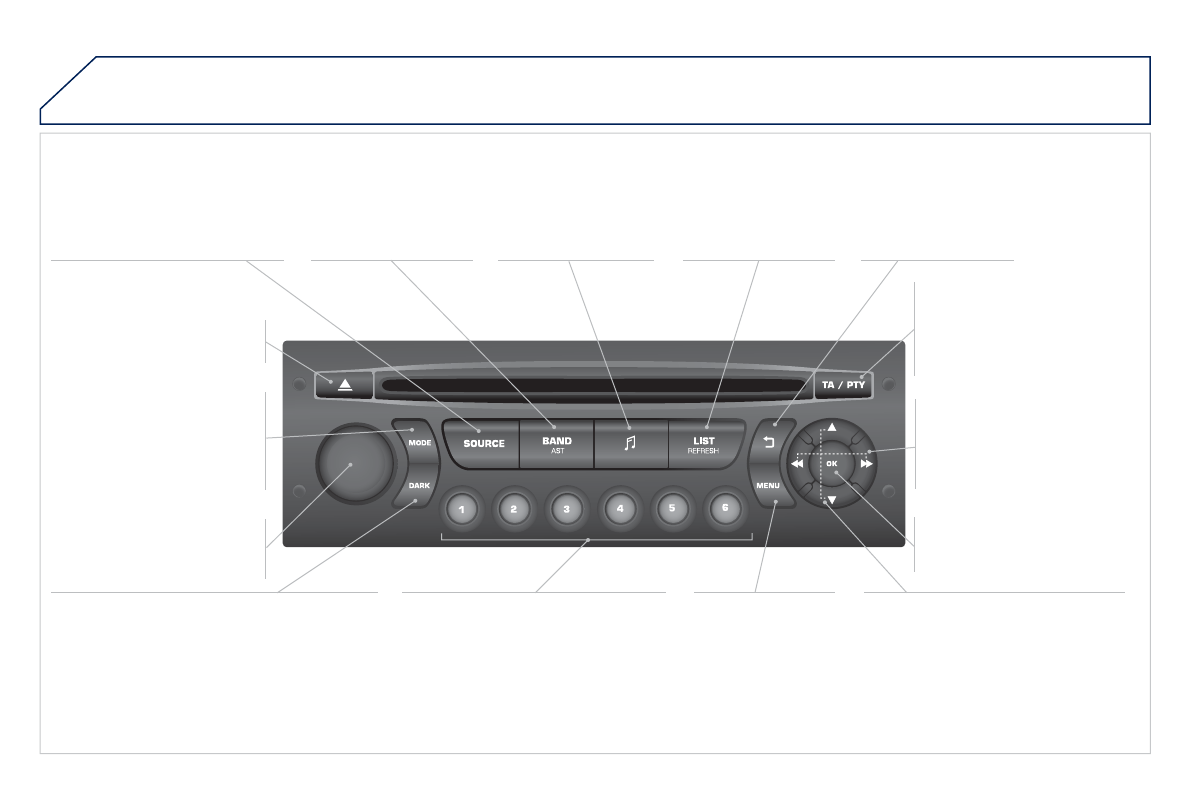Click the CD eject button
1191x794 pixels.
[344, 384]
